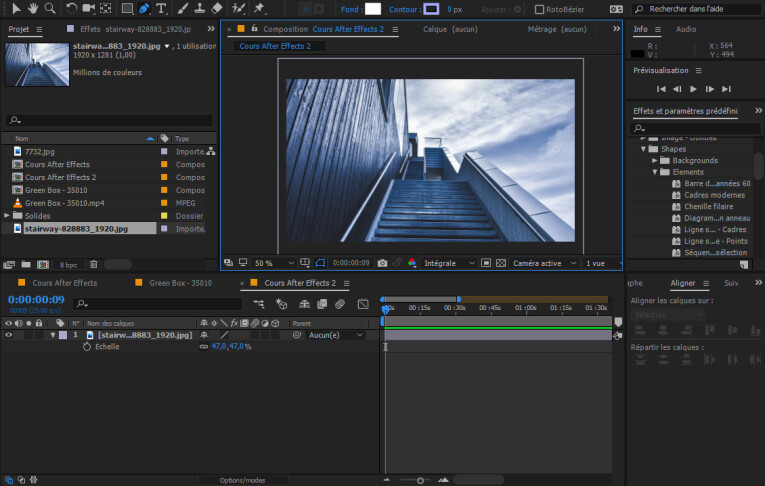Select the Pan Behind anchor tool

pos(106,8)
